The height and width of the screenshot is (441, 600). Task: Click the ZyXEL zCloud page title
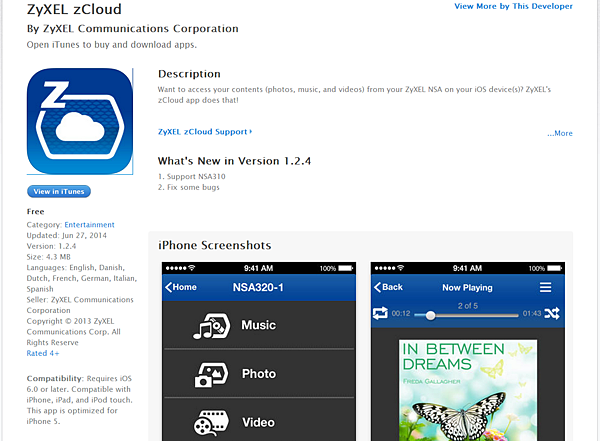(74, 9)
